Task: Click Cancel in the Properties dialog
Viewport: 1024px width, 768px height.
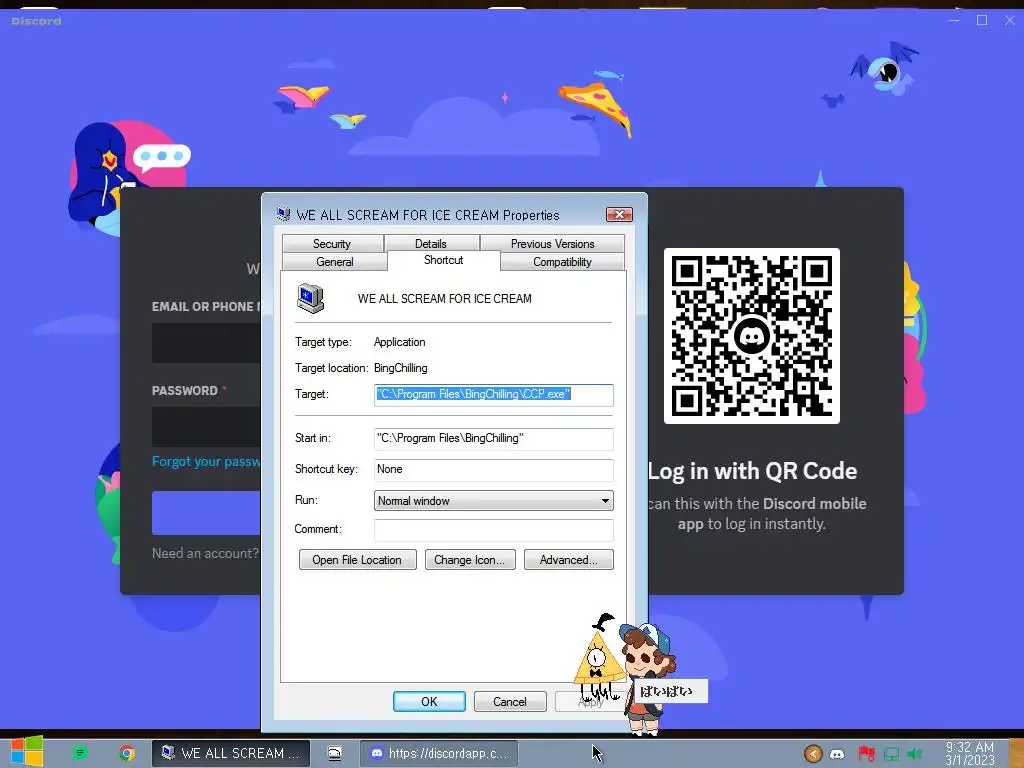Action: [x=509, y=701]
